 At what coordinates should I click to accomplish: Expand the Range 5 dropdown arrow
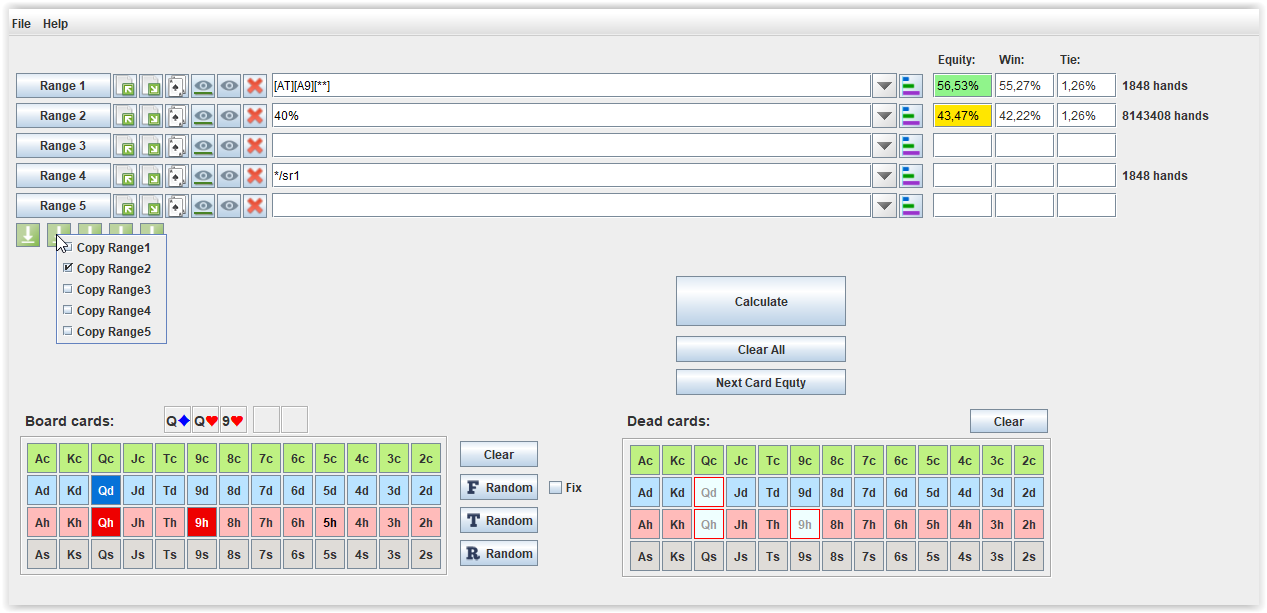tap(884, 206)
